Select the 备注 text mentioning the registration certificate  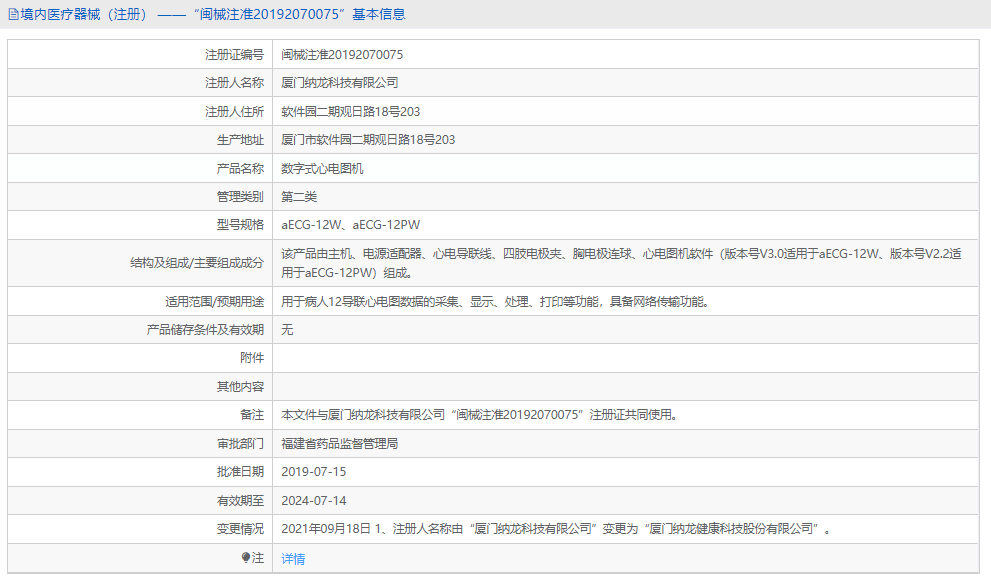484,414
